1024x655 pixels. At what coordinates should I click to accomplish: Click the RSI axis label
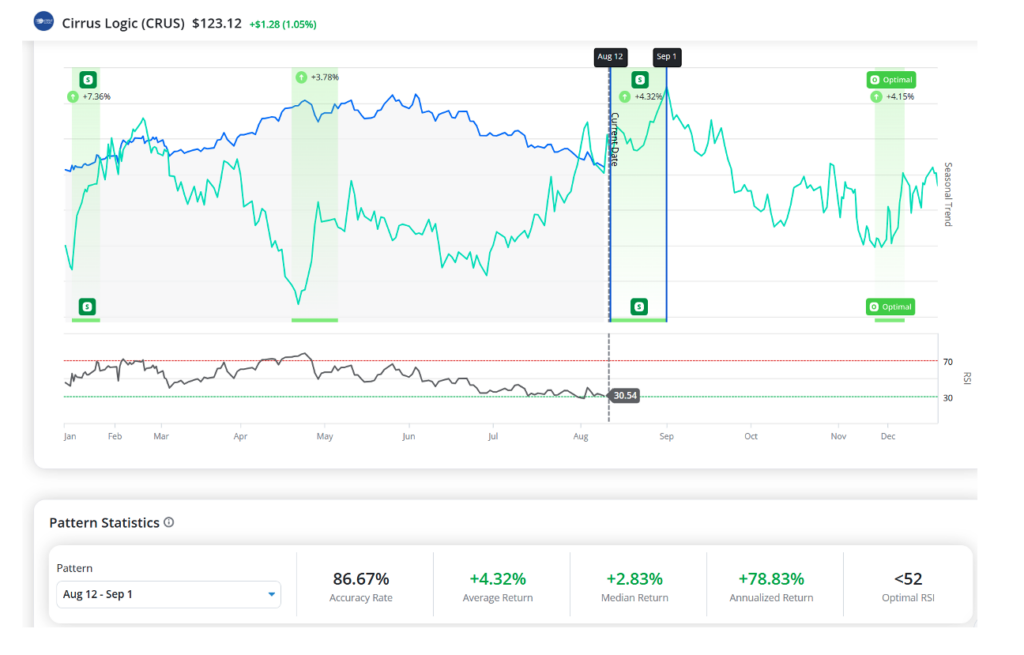(x=967, y=378)
